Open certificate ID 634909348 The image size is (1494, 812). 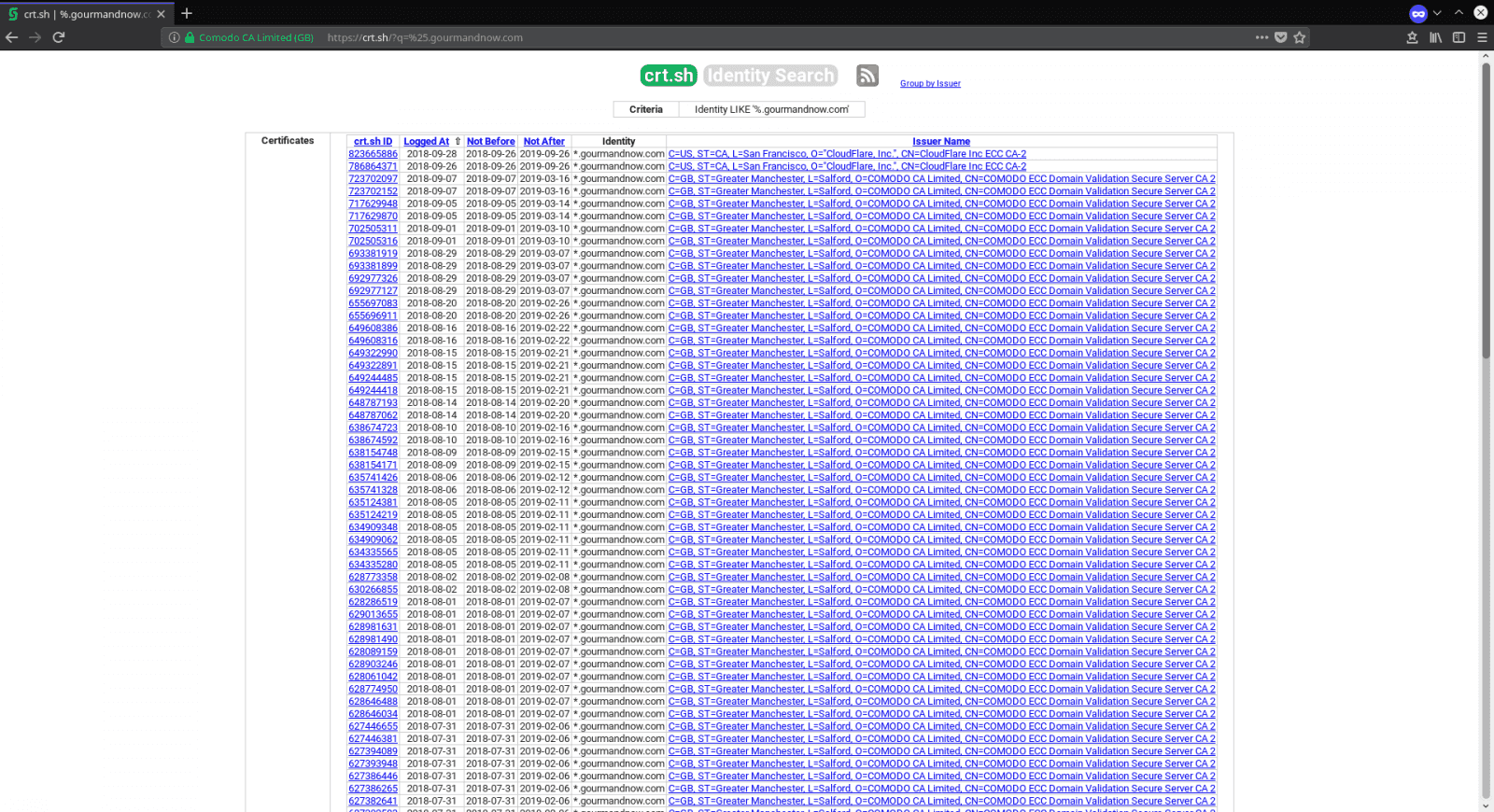tap(373, 527)
